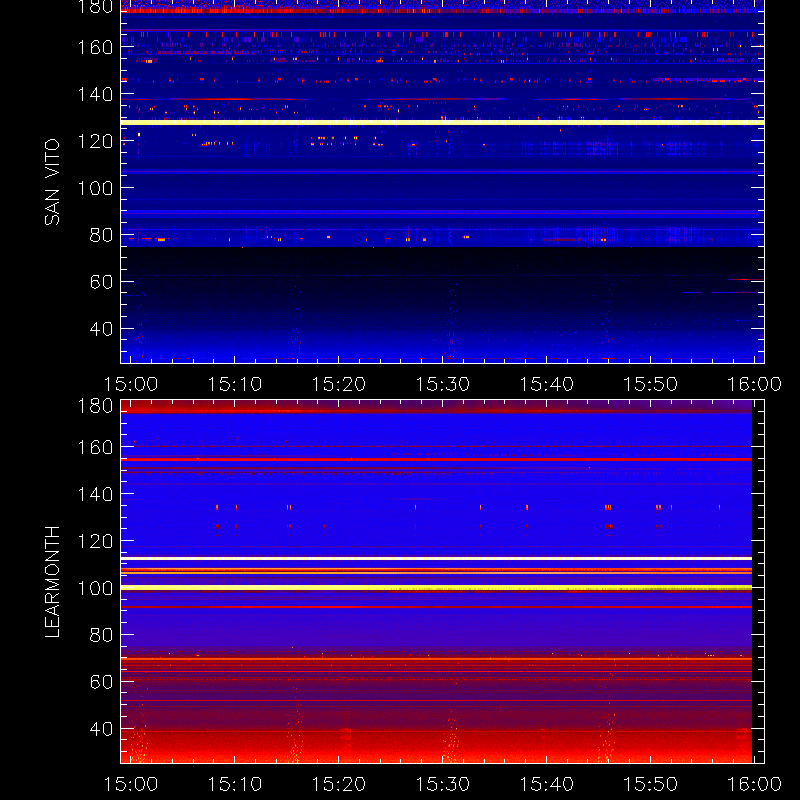The image size is (800, 800).
Task: Click the 15:30 time label below LEARMONTH plot
Action: 443,784
